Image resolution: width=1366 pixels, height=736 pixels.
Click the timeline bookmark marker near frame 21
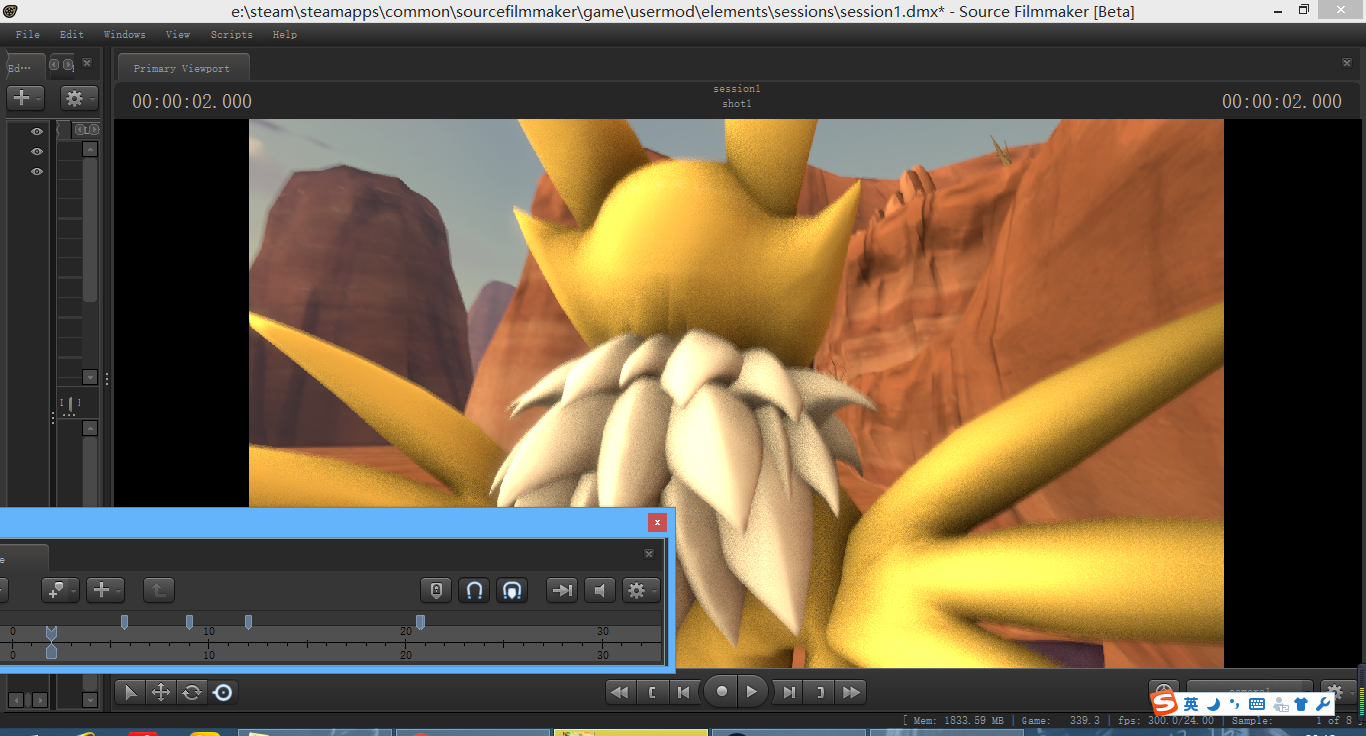coord(420,622)
